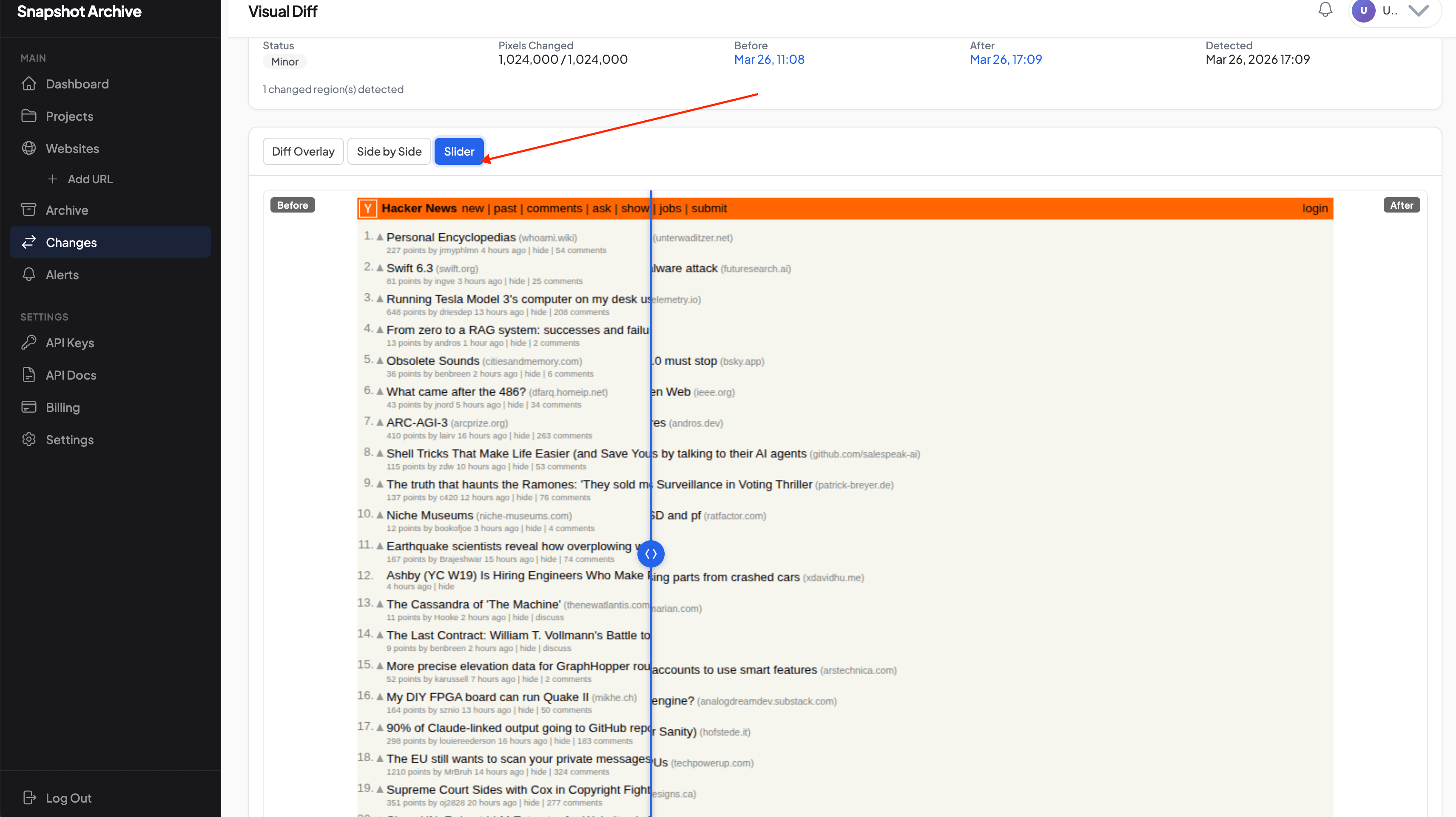Click '54 comments' under Personal Encyclopedias
This screenshot has width=1456, height=817.
[580, 250]
